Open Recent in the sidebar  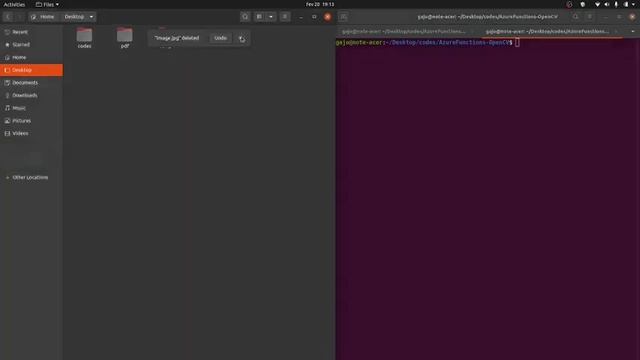pyautogui.click(x=31, y=32)
